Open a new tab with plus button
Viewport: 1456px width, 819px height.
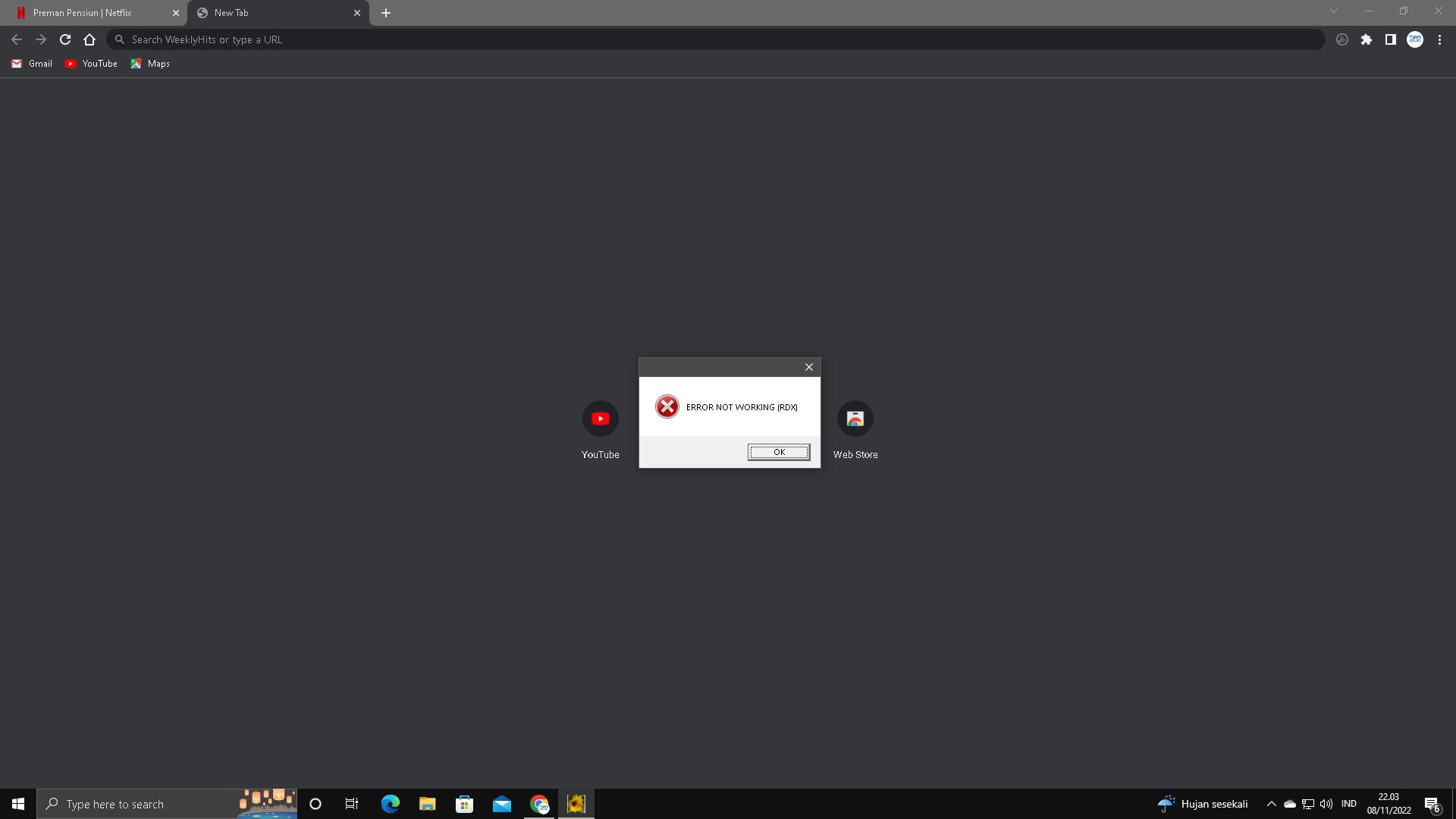tap(385, 13)
